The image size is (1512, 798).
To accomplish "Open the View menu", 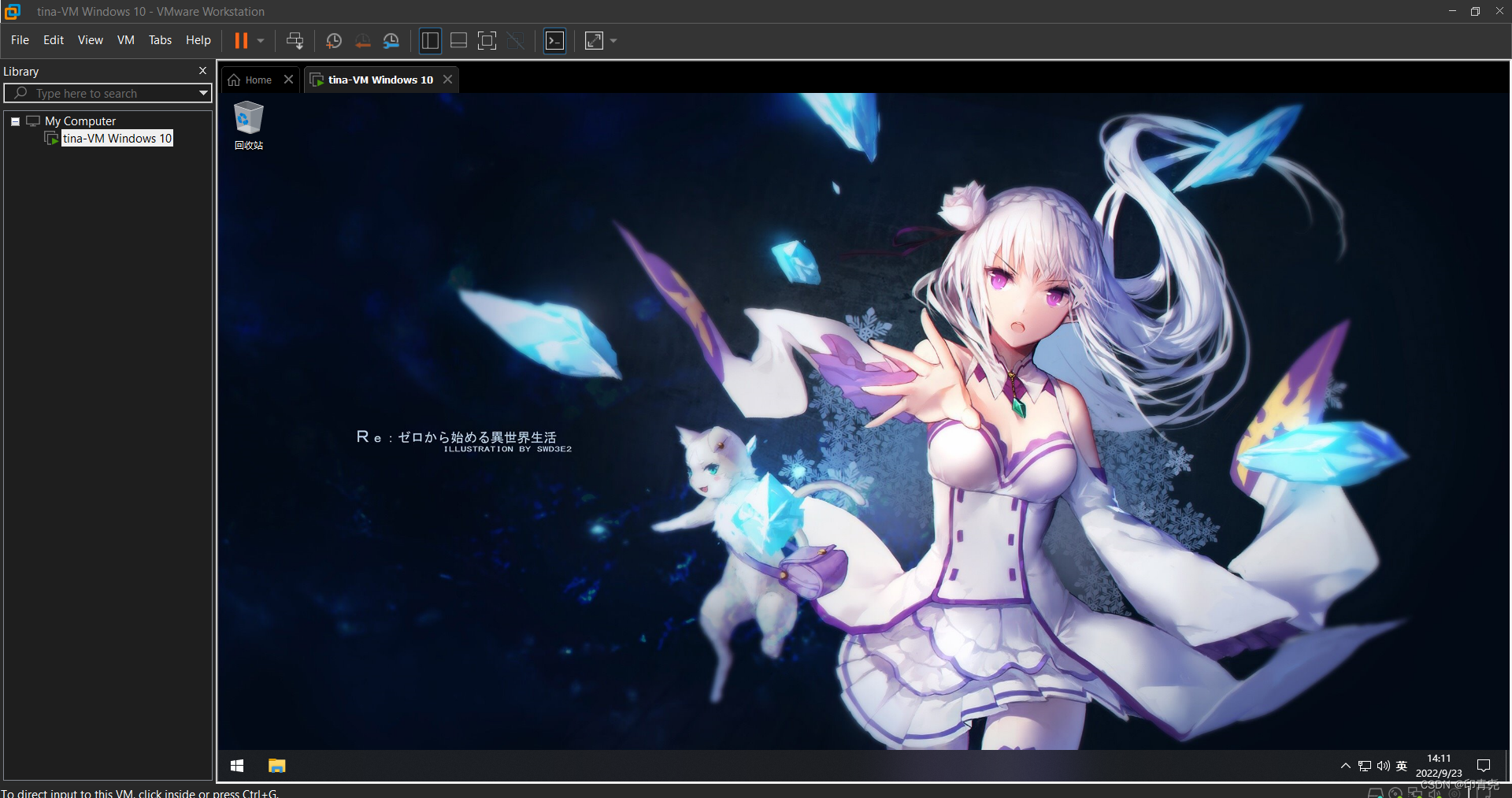I will tap(91, 40).
